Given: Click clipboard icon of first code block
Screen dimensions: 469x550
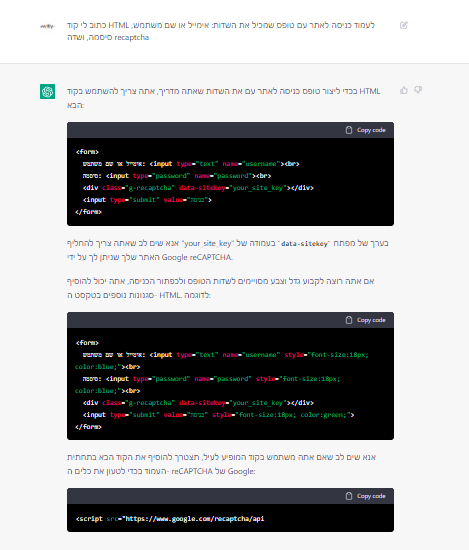Looking at the screenshot, I should point(349,130).
